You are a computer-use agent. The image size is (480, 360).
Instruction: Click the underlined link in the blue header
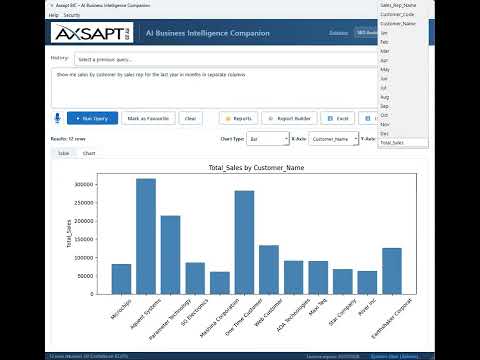[339, 33]
